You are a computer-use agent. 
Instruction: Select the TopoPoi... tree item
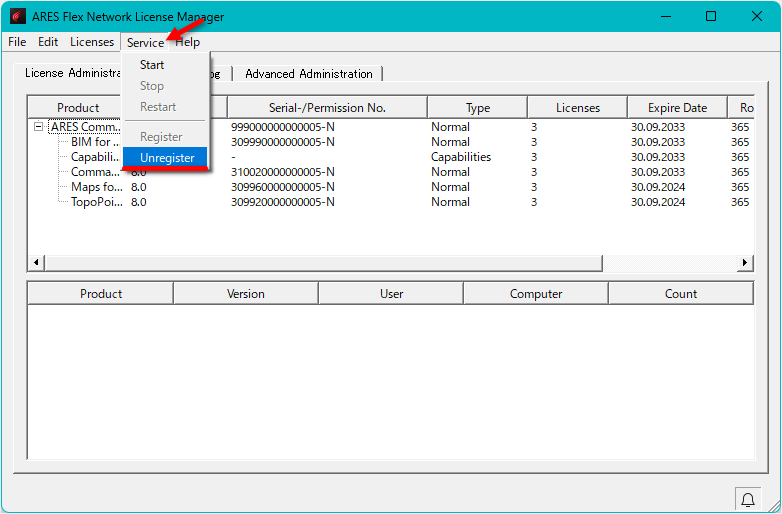(97, 202)
